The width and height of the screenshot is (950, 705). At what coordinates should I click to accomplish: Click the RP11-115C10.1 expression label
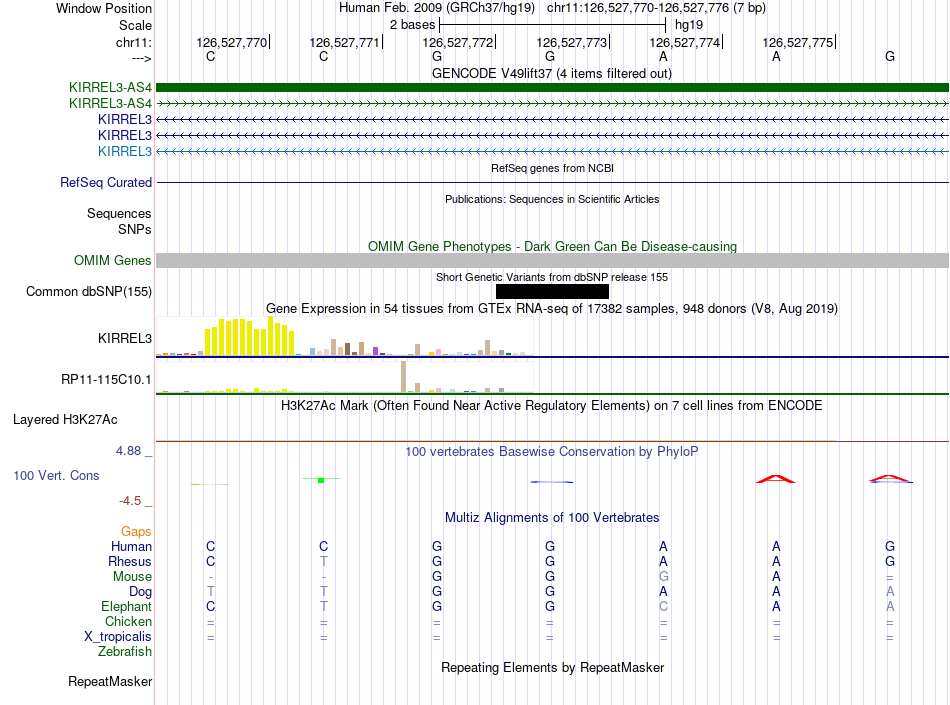(106, 380)
